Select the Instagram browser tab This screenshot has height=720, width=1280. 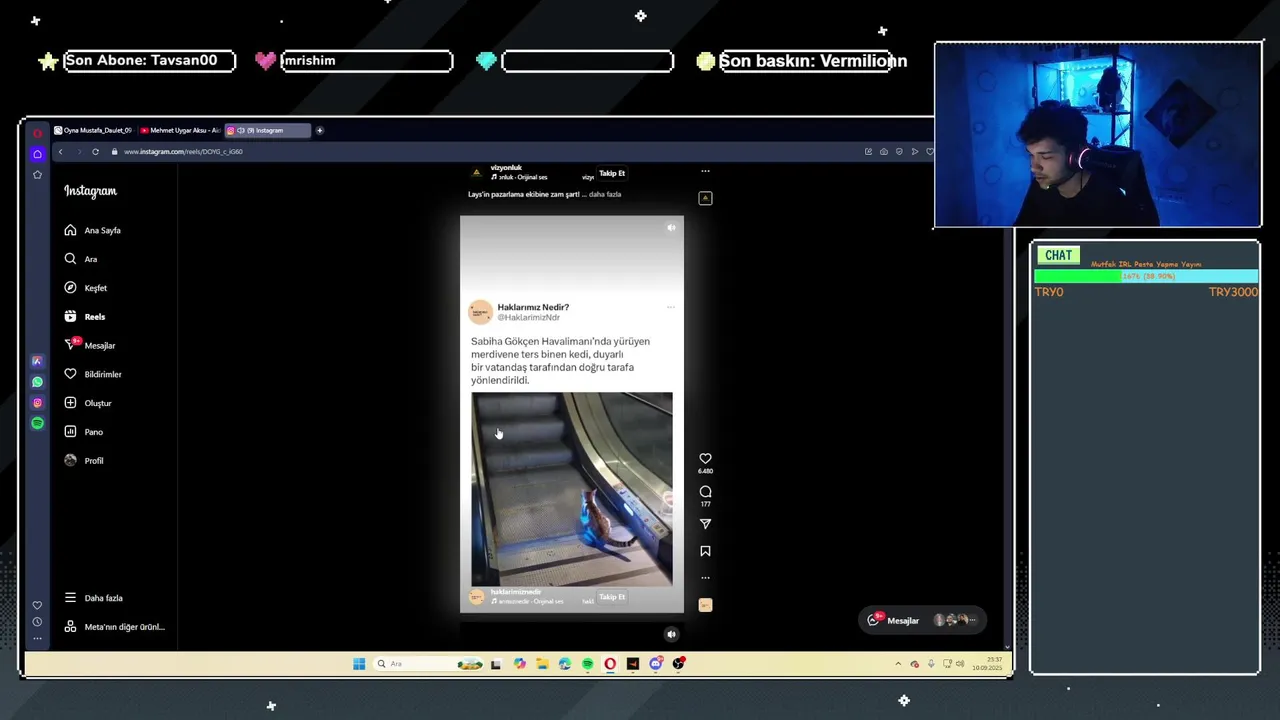click(x=266, y=130)
